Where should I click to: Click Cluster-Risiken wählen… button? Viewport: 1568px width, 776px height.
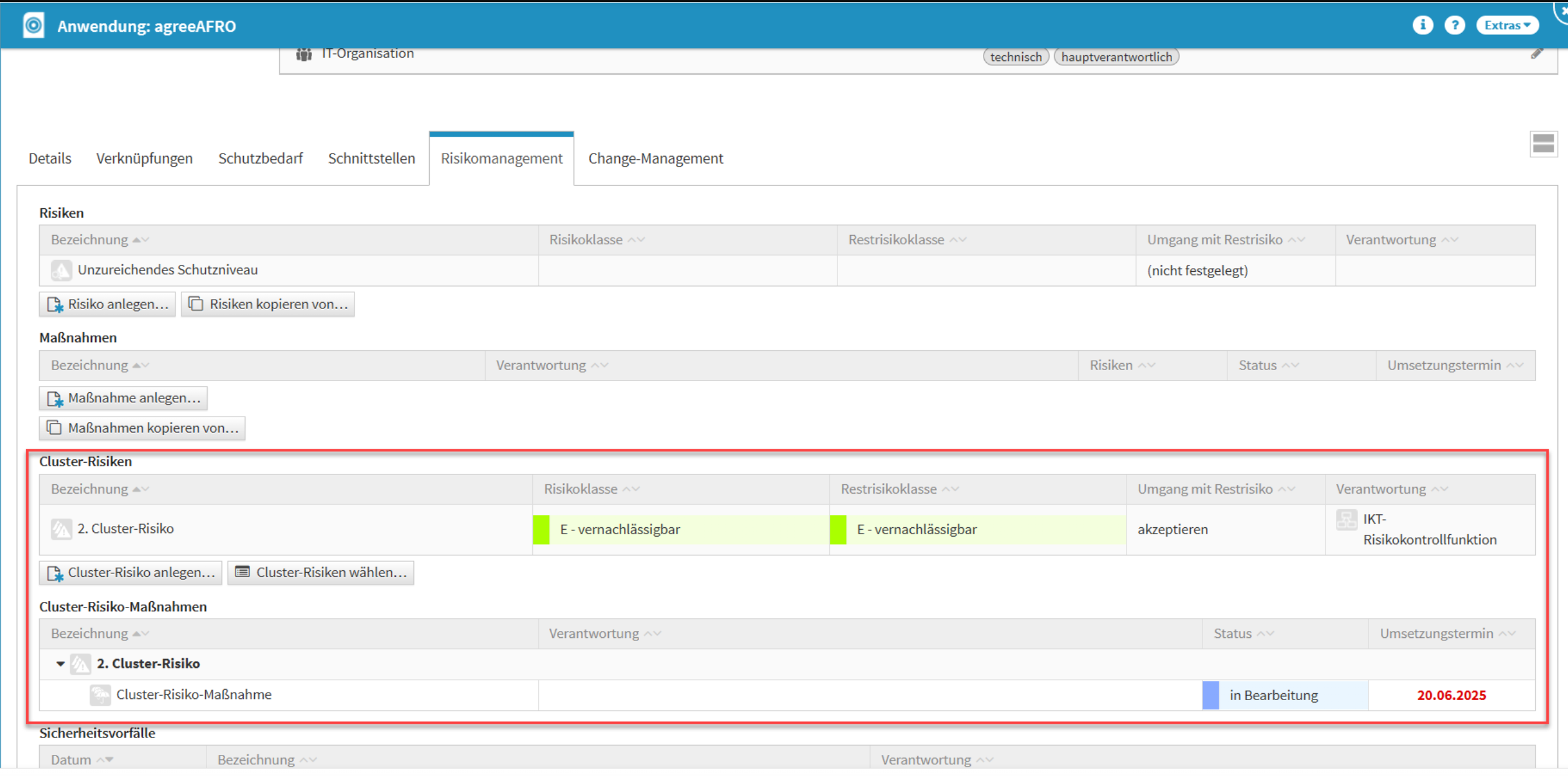point(321,572)
